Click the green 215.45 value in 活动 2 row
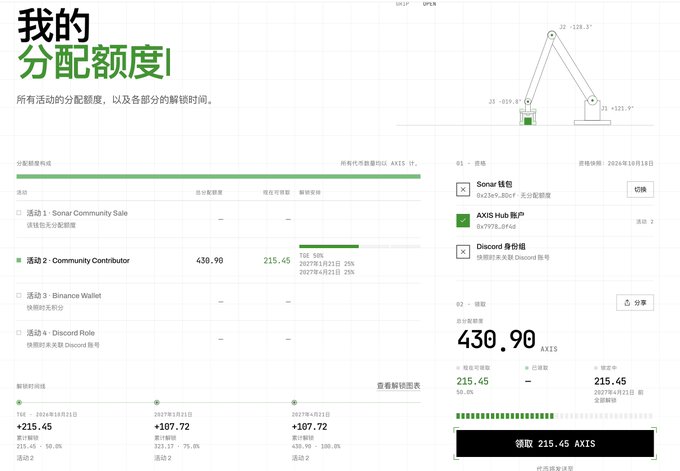 coord(277,261)
